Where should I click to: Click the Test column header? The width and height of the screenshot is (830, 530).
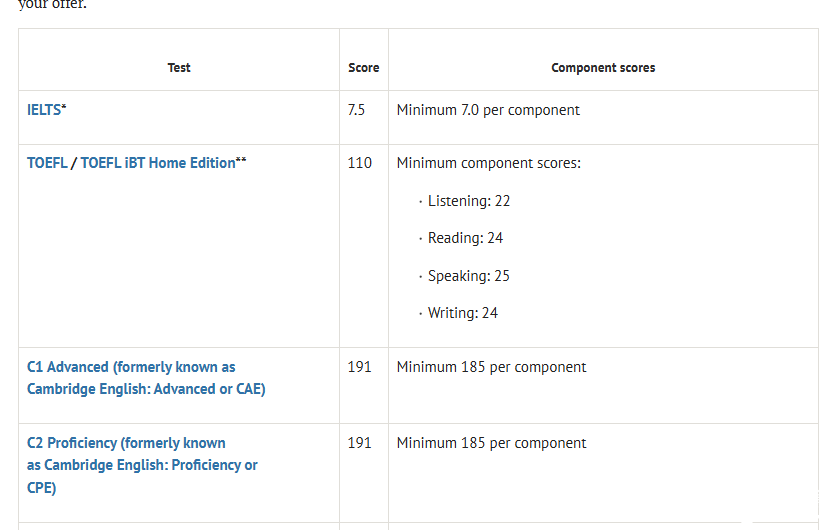click(x=179, y=68)
